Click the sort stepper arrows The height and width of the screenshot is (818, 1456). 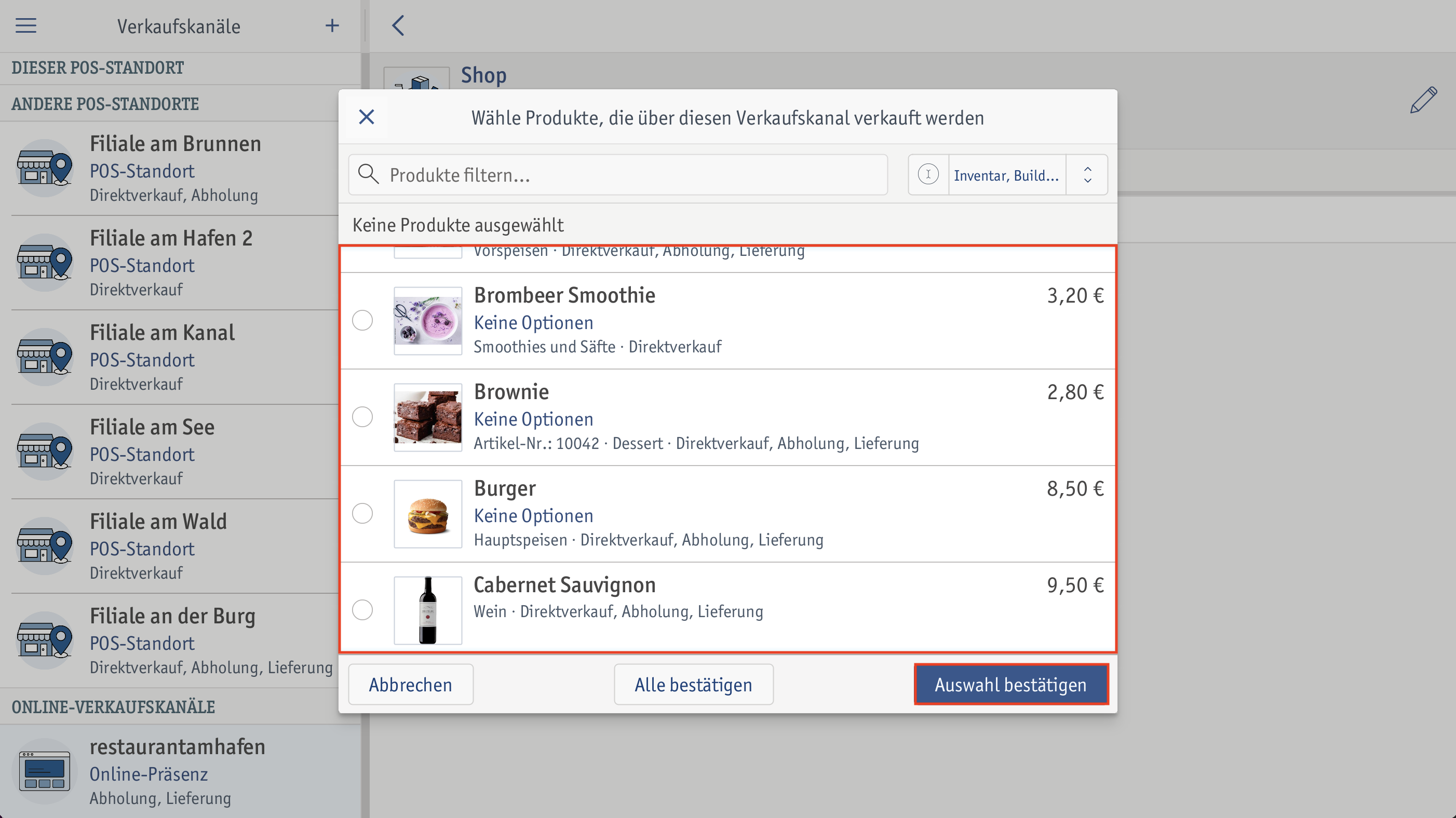click(1087, 175)
